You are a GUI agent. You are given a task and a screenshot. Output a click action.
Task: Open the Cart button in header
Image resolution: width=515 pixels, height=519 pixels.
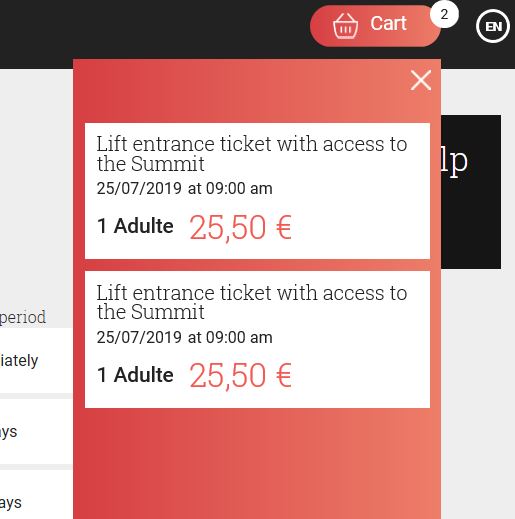coord(375,26)
